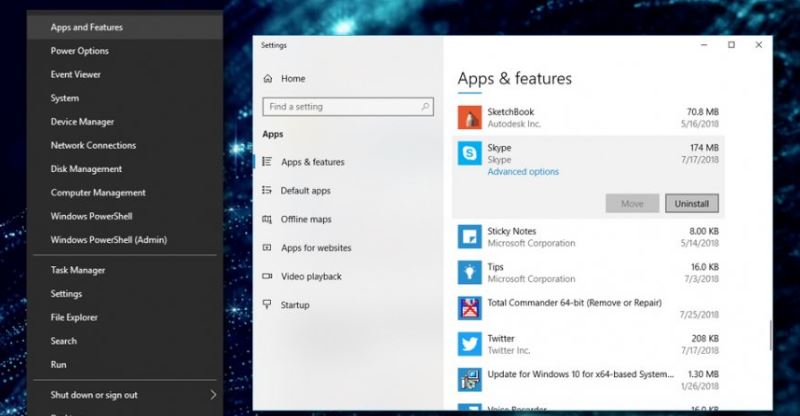Select System in the Win+X menu

tap(125, 98)
